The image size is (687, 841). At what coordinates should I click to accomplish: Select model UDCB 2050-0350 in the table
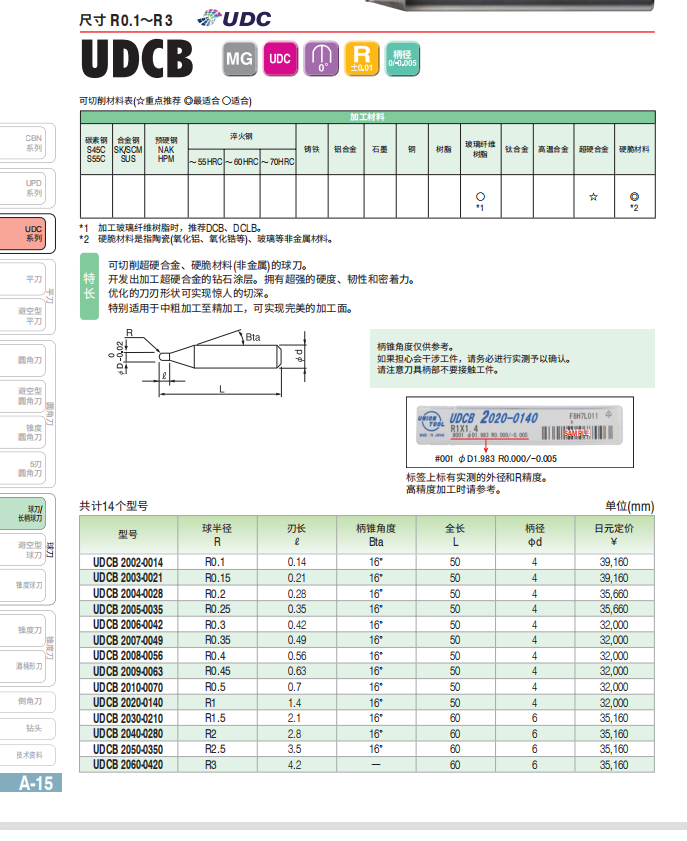point(128,749)
